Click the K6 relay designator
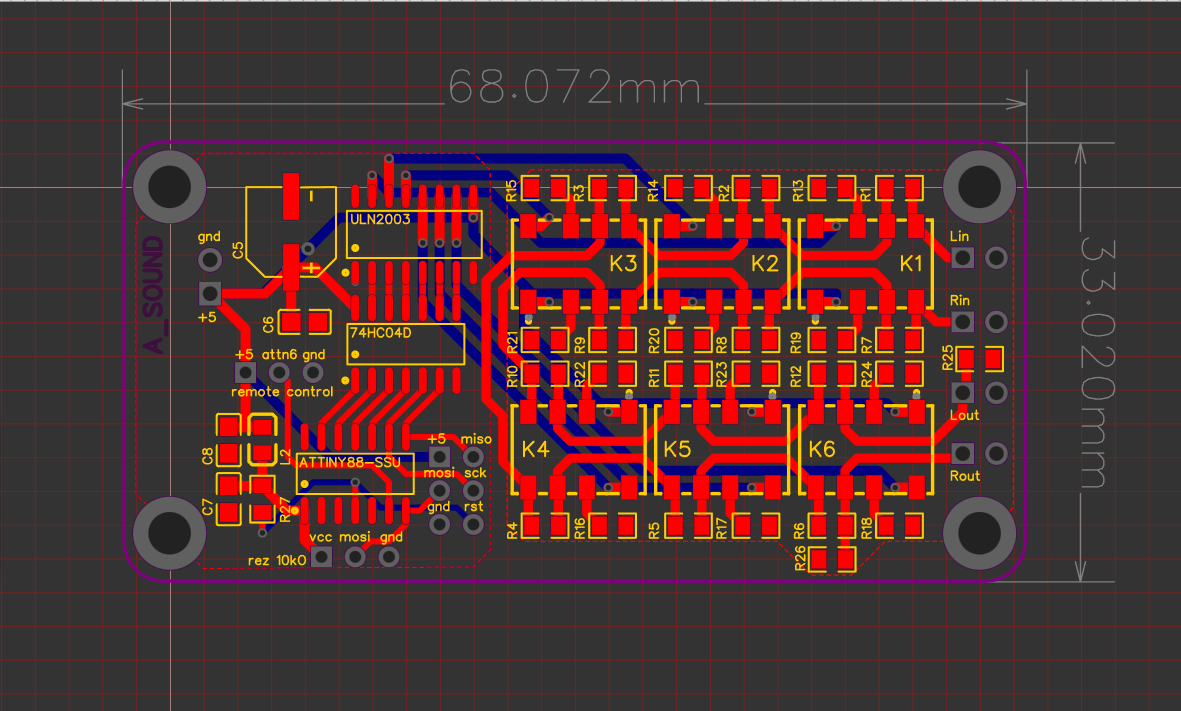 pos(822,449)
